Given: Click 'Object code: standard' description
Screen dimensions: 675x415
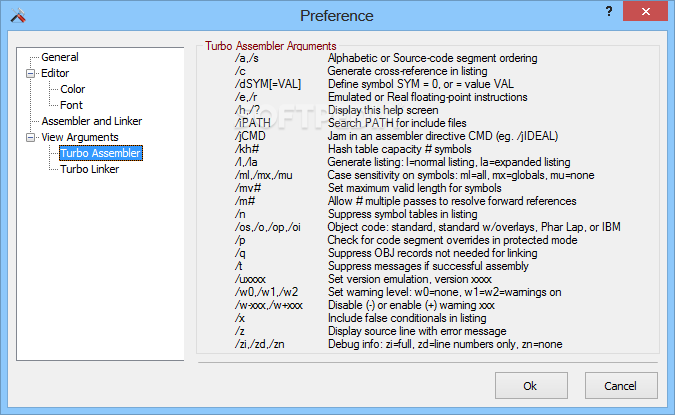Looking at the screenshot, I should pyautogui.click(x=474, y=227).
